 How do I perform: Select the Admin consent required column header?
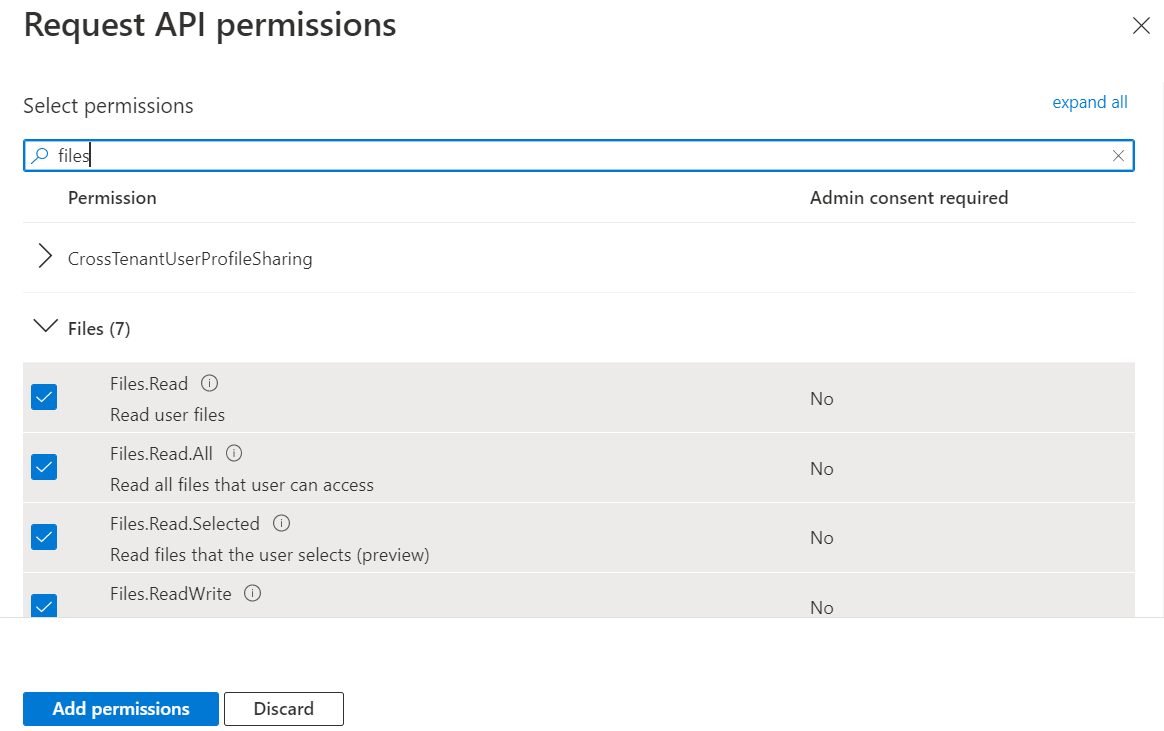click(x=908, y=198)
